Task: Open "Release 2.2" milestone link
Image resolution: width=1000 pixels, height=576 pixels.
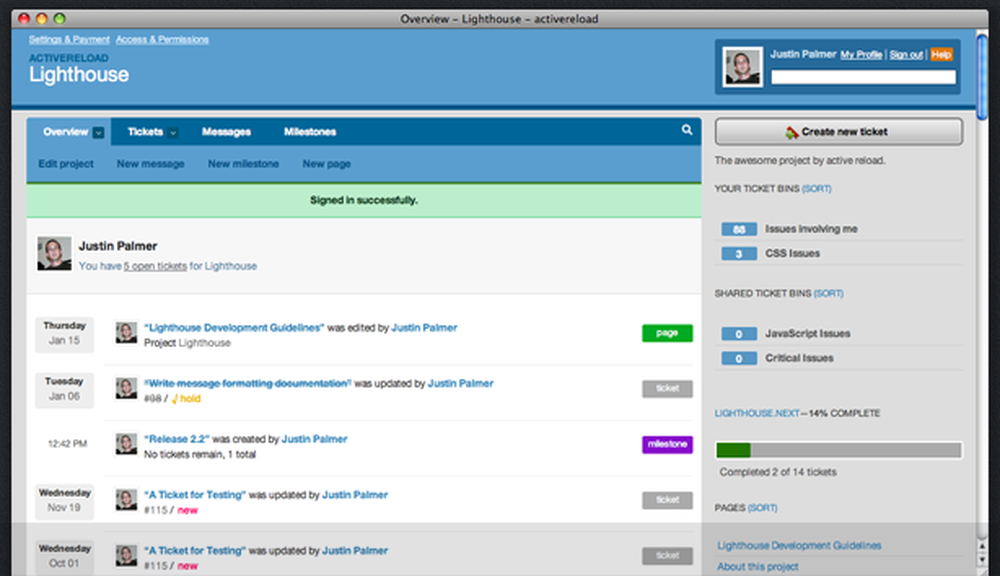Action: tap(177, 439)
